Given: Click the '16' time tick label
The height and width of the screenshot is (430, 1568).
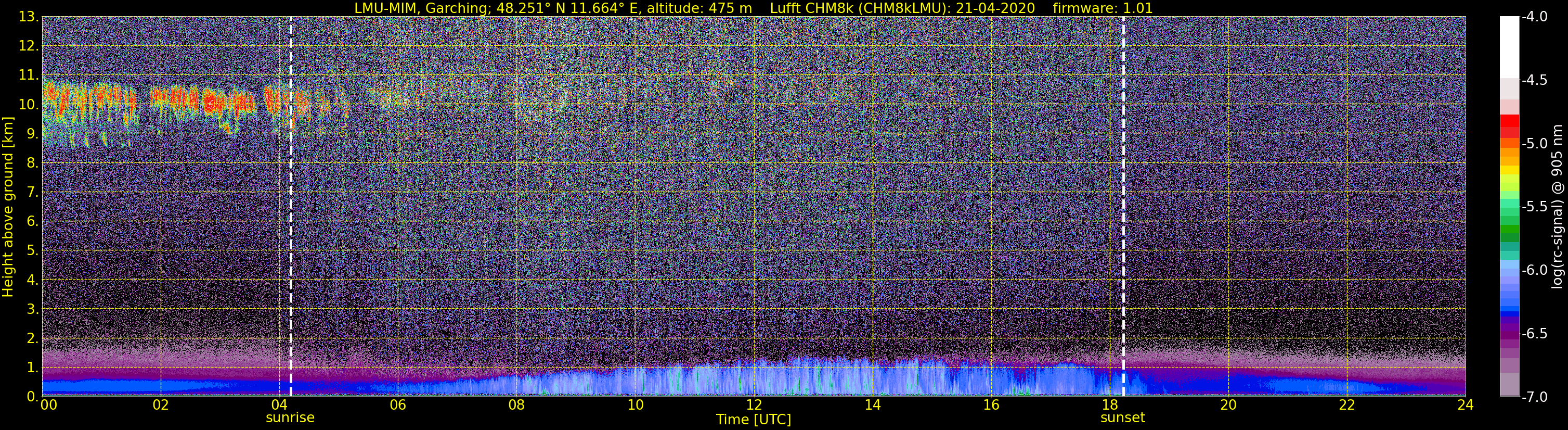Looking at the screenshot, I should (991, 406).
